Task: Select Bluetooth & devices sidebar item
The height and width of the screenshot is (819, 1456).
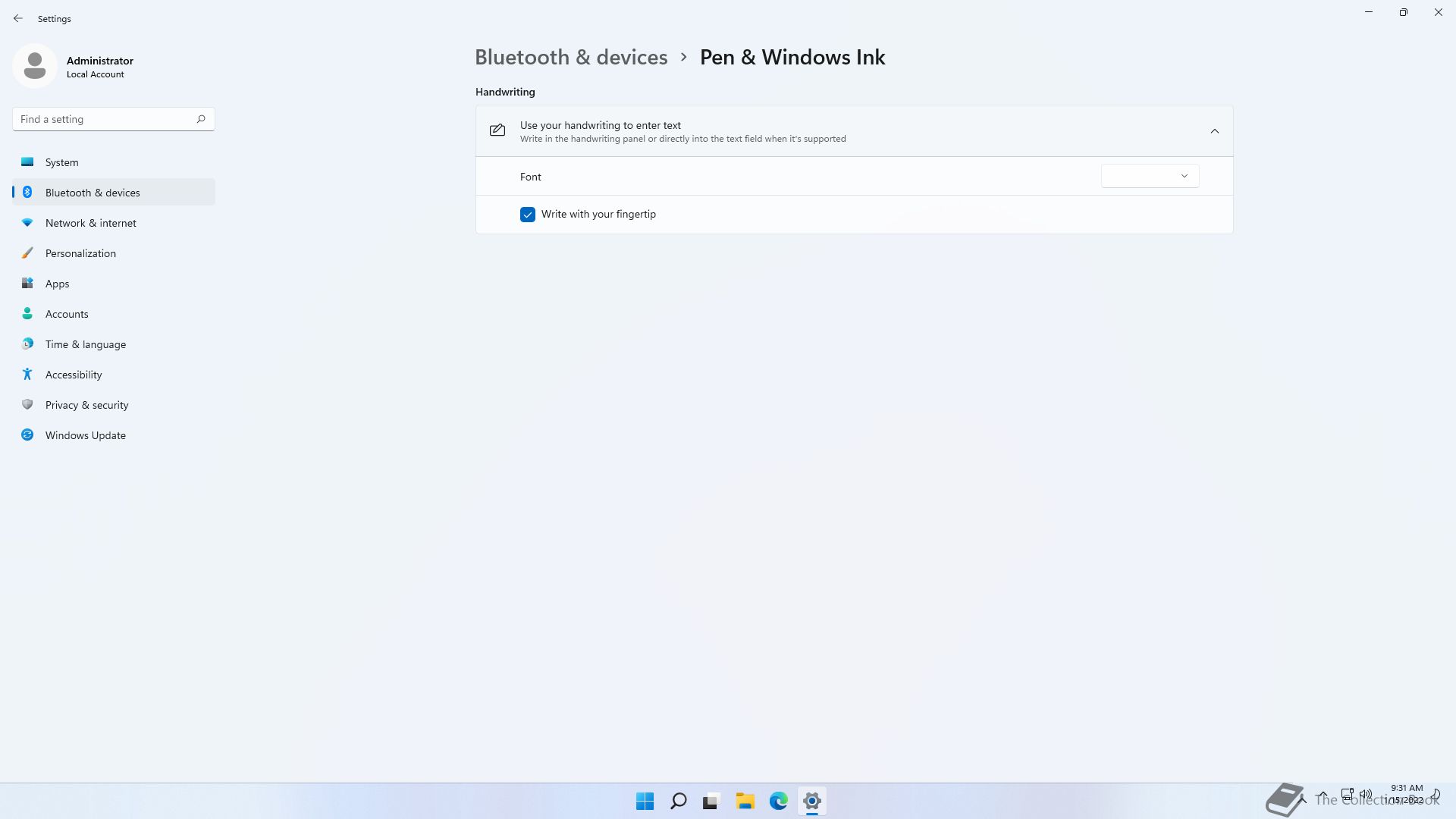Action: (x=114, y=193)
